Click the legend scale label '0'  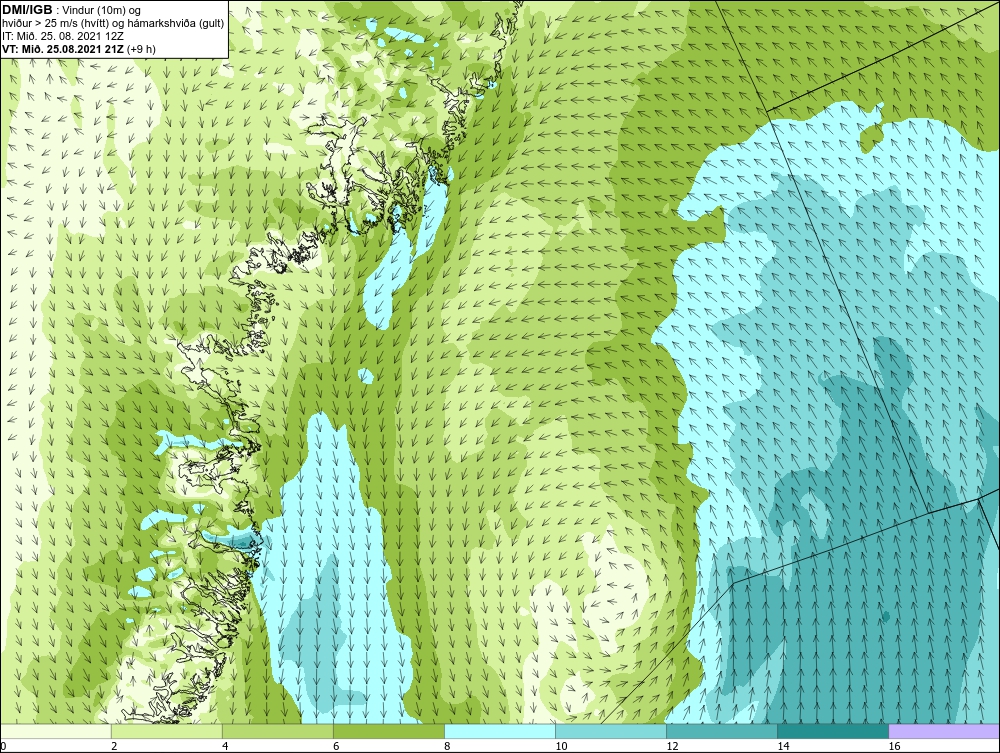tap(3, 746)
